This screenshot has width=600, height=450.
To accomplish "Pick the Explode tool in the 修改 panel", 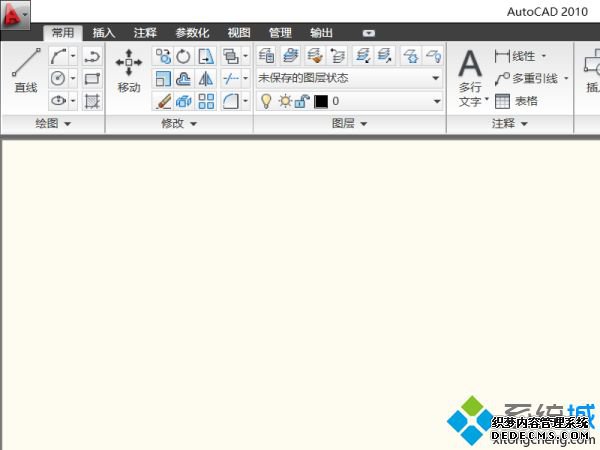I will [x=184, y=101].
